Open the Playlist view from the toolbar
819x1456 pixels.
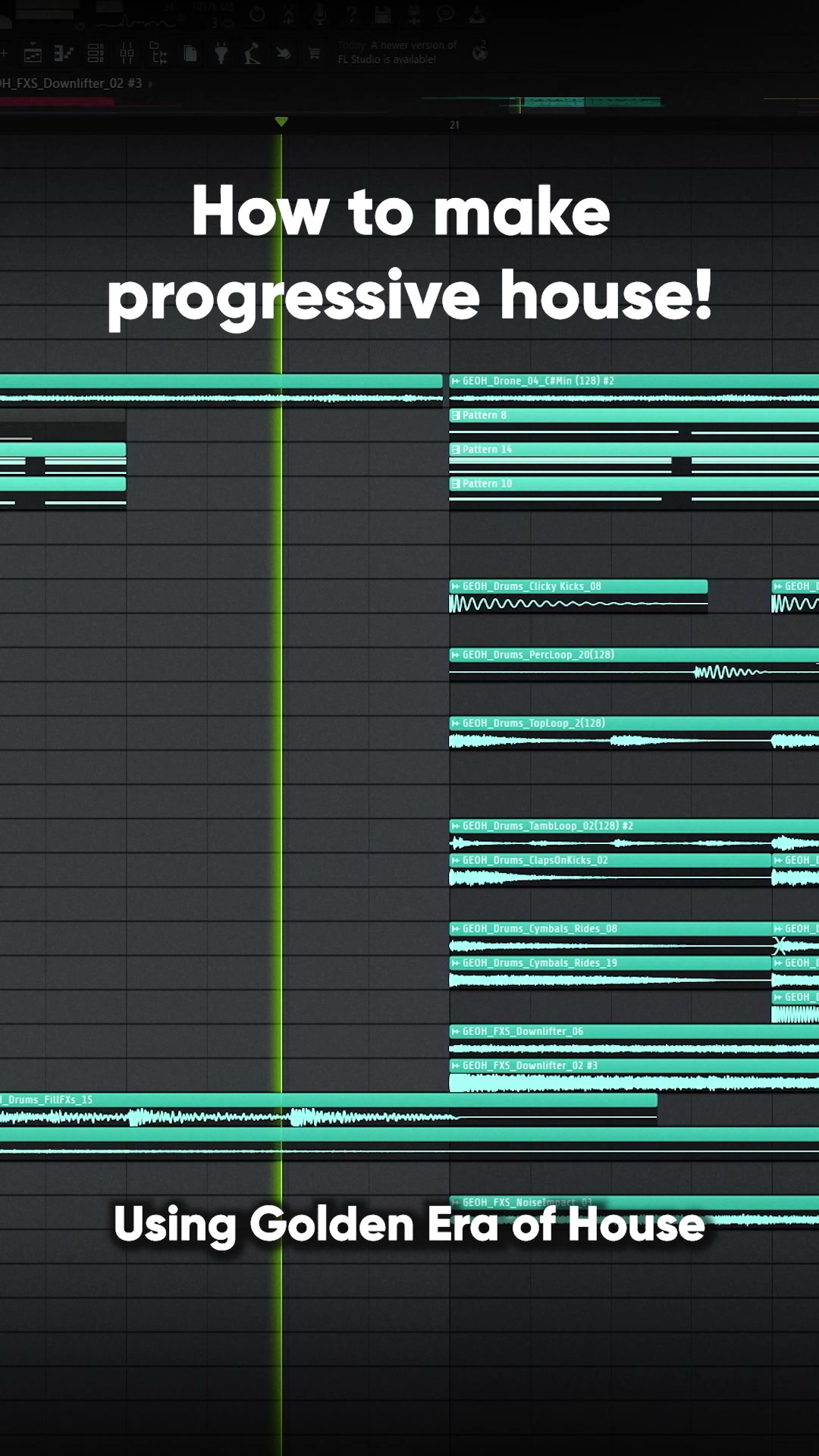click(x=33, y=54)
